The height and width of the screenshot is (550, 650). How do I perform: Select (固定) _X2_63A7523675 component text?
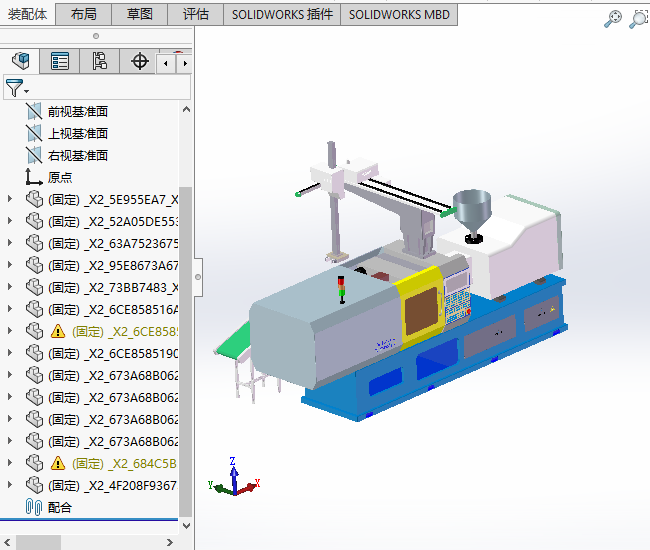point(113,243)
